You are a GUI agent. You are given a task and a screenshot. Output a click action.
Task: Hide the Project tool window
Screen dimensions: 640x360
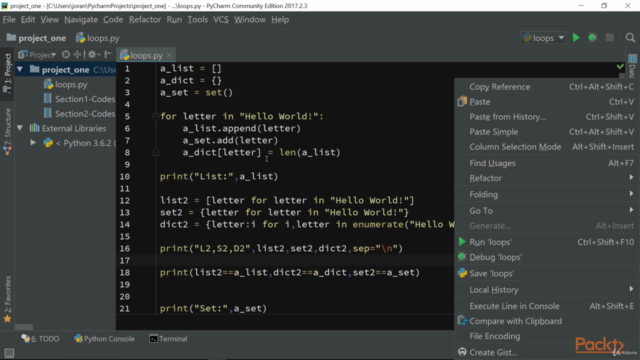[x=108, y=54]
